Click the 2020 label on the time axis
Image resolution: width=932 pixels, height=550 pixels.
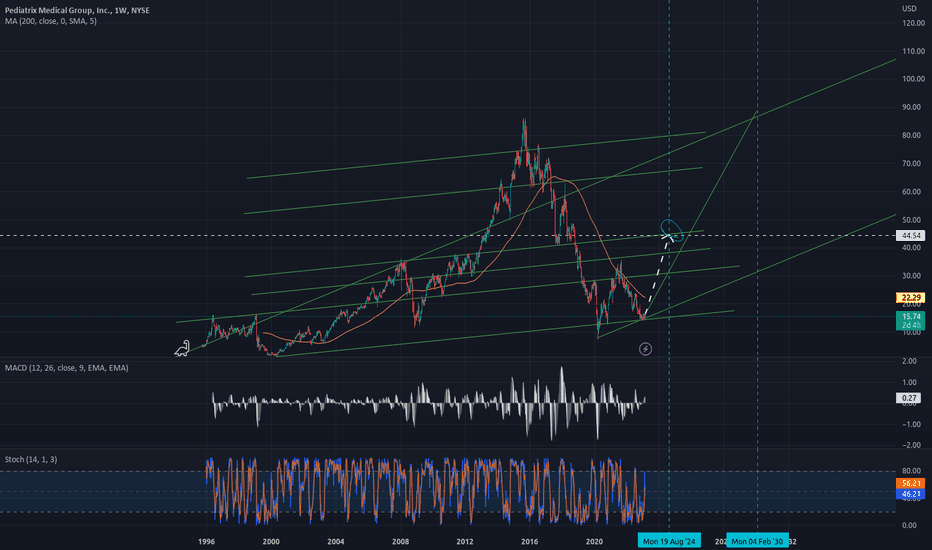coord(594,542)
